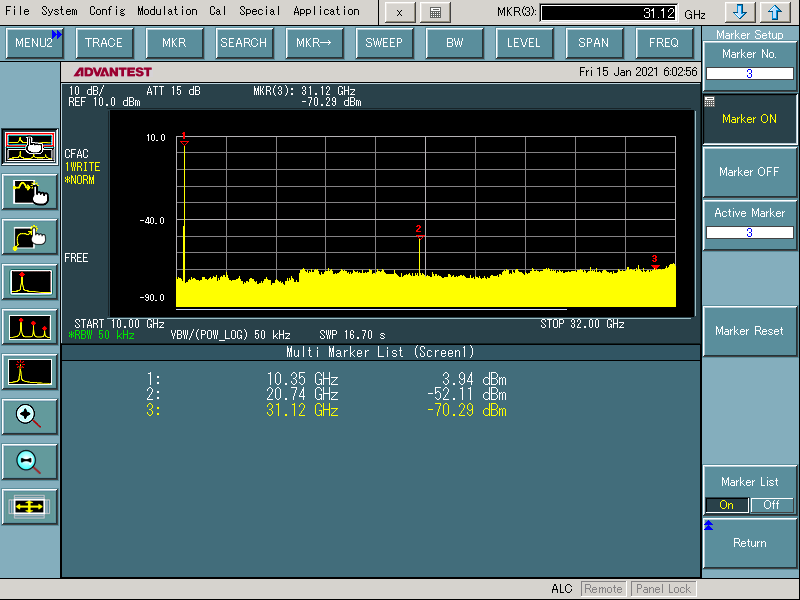Open the Application menu

coord(326,11)
